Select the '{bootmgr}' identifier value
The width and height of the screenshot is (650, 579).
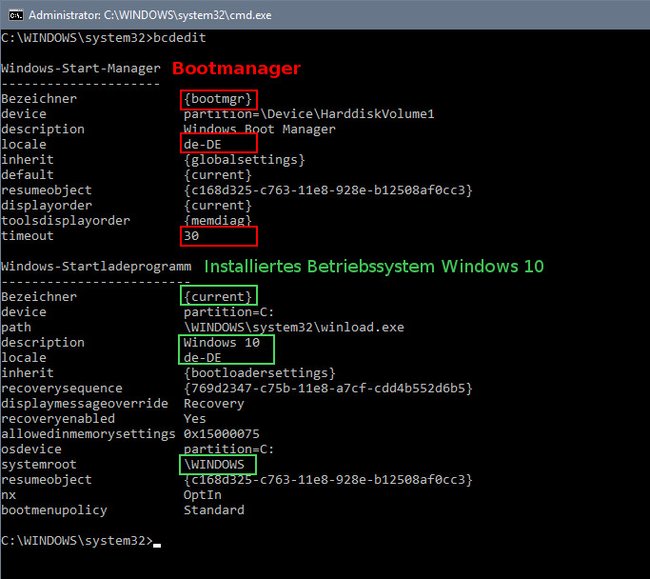(218, 99)
